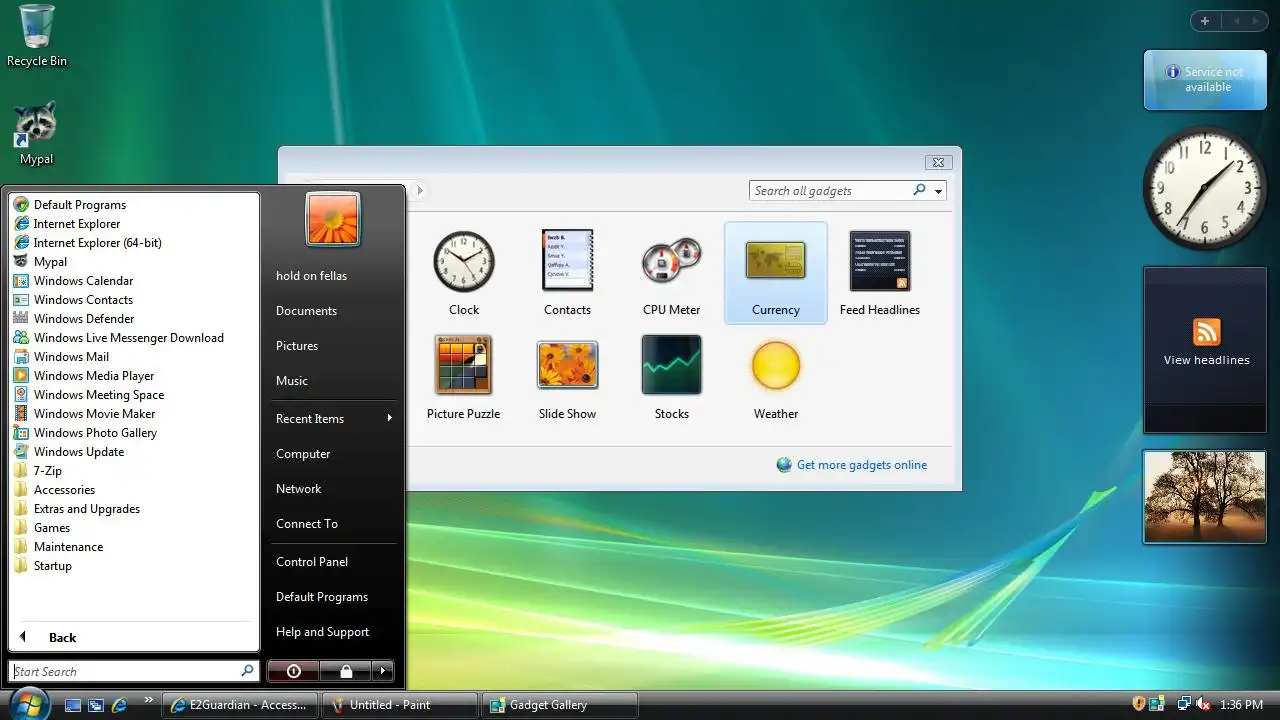This screenshot has height=720, width=1280.
Task: Pick the Currency gadget
Action: coord(775,273)
